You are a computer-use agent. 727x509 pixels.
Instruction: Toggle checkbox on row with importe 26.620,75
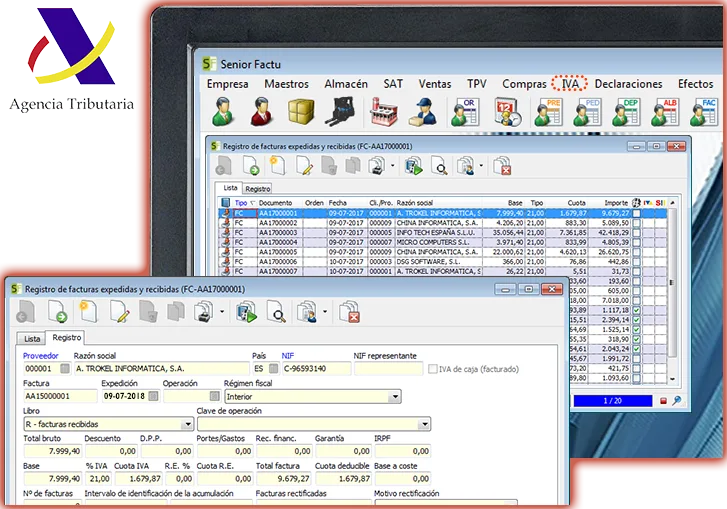(x=637, y=252)
